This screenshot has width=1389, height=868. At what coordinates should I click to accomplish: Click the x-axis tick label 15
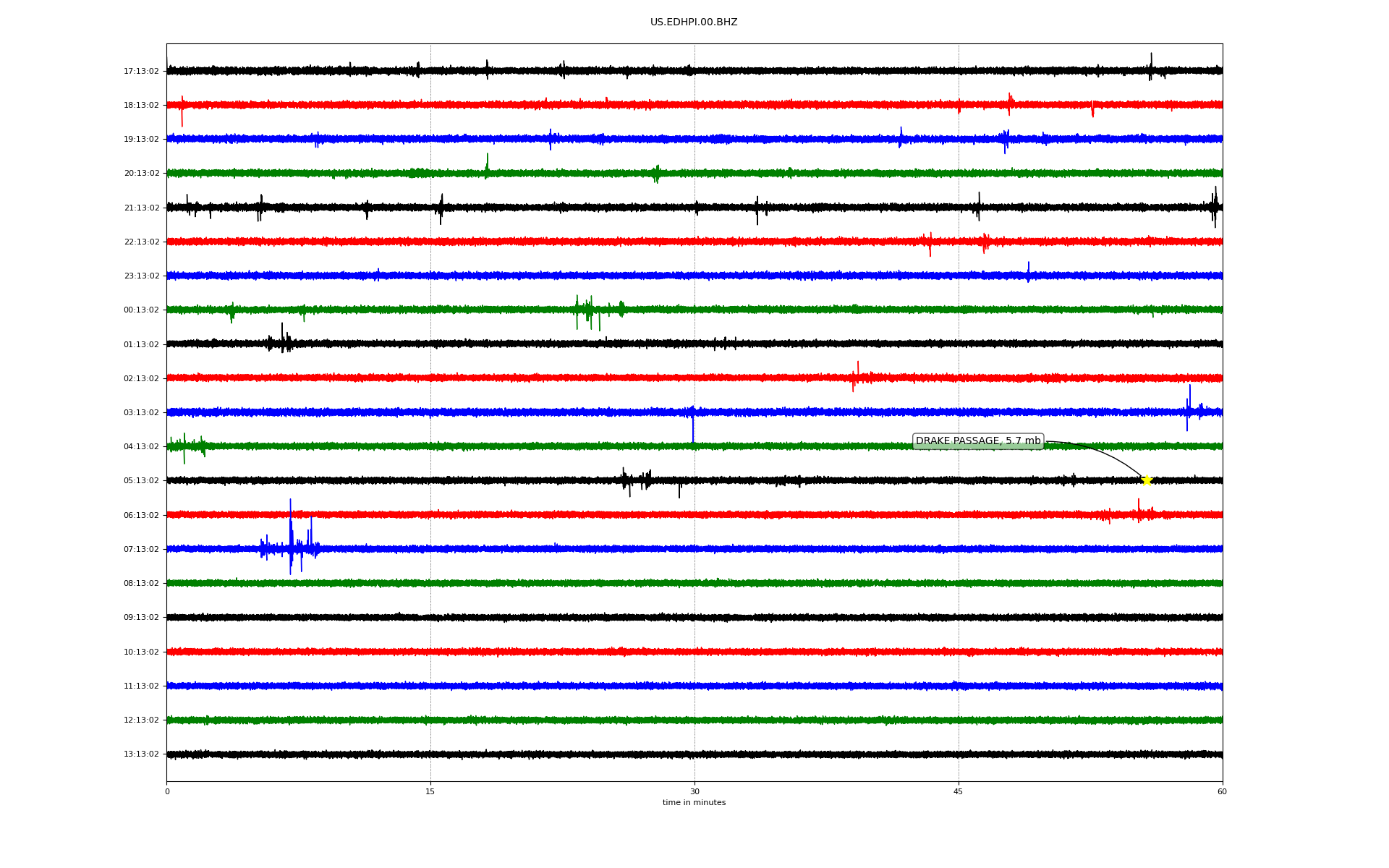pos(430,791)
